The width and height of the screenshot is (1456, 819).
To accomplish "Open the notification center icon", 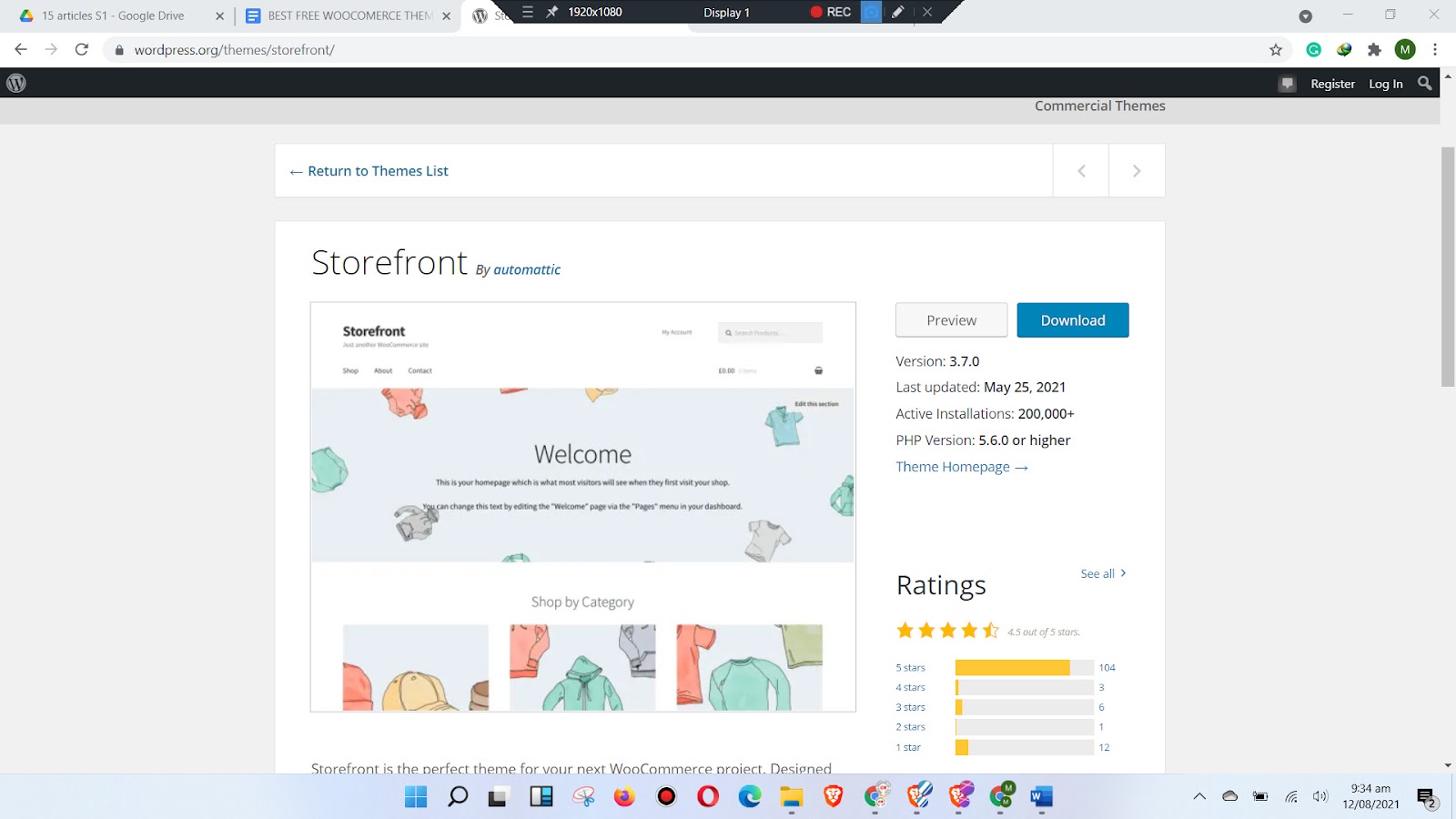I will tap(1426, 797).
